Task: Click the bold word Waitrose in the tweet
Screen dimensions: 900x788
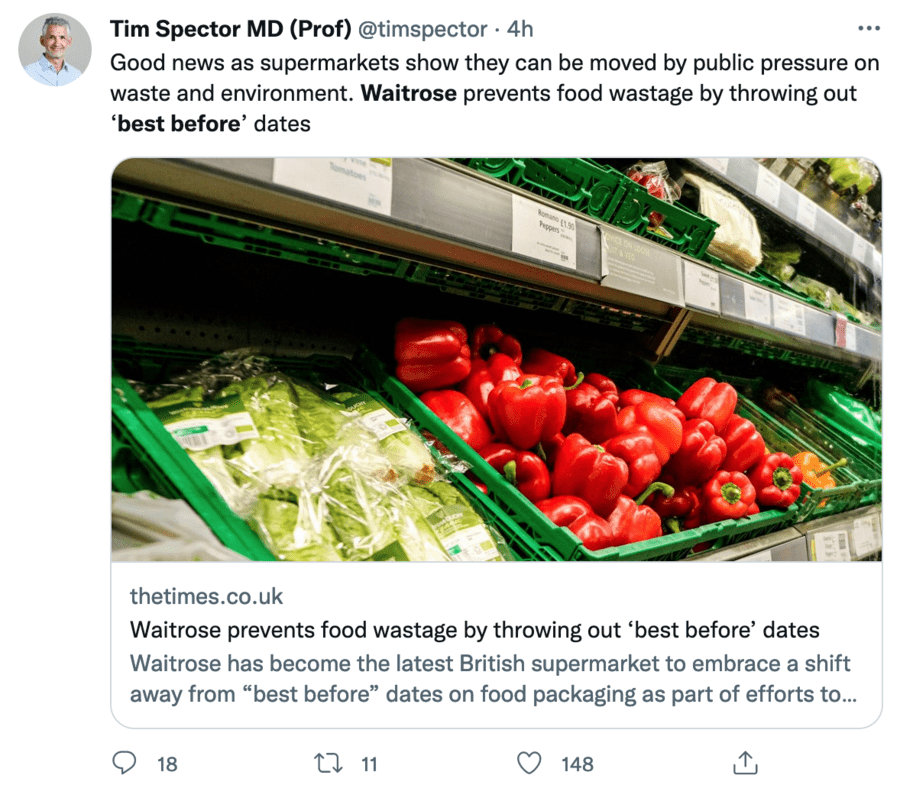Action: (408, 94)
